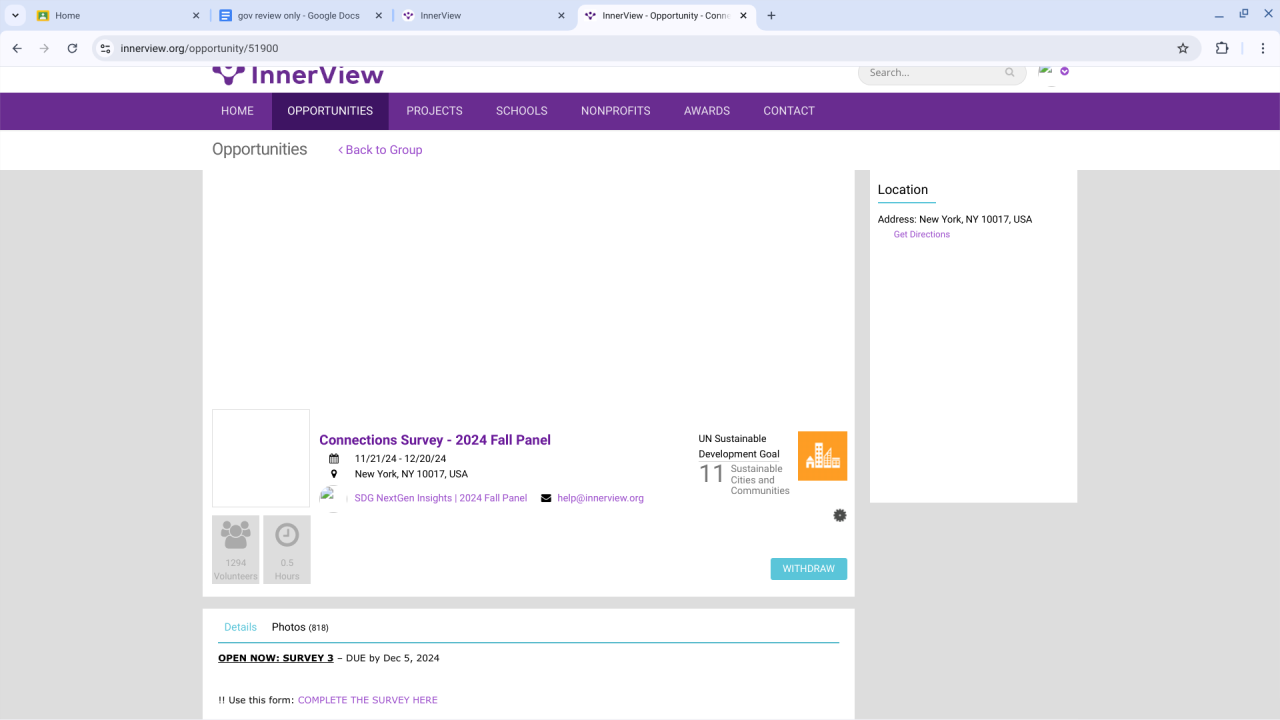The height and width of the screenshot is (720, 1280).
Task: Open Chrome three-dot menu
Action: tap(1264, 48)
